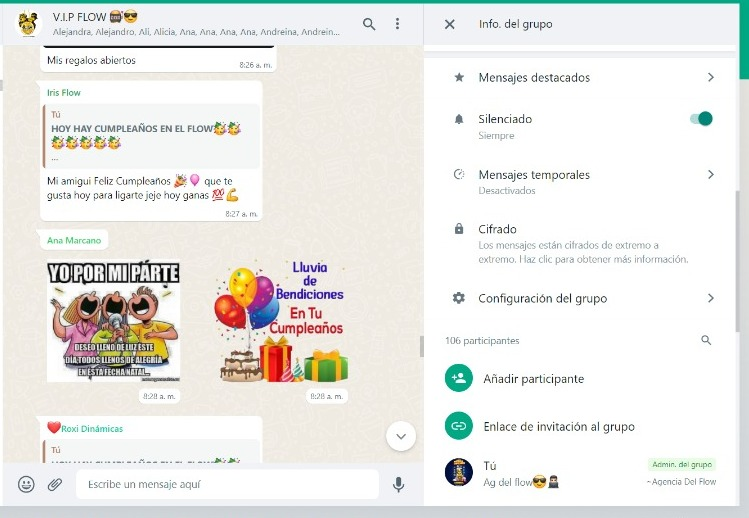Click the Enlace de invitación link icon
Image resolution: width=749 pixels, height=518 pixels.
[459, 426]
